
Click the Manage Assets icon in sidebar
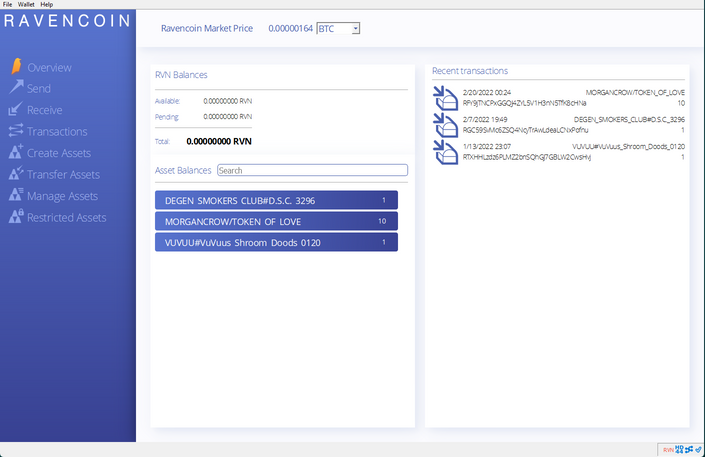tap(16, 194)
